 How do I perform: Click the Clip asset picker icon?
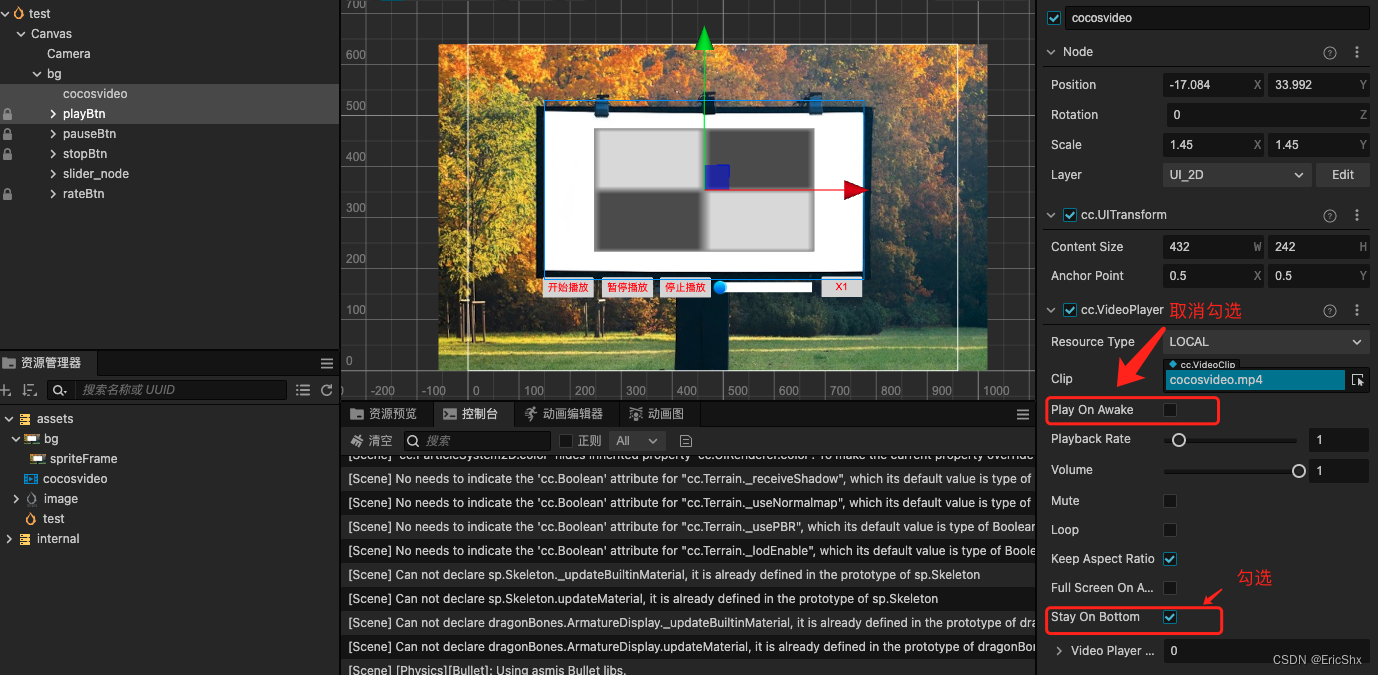[x=1357, y=380]
